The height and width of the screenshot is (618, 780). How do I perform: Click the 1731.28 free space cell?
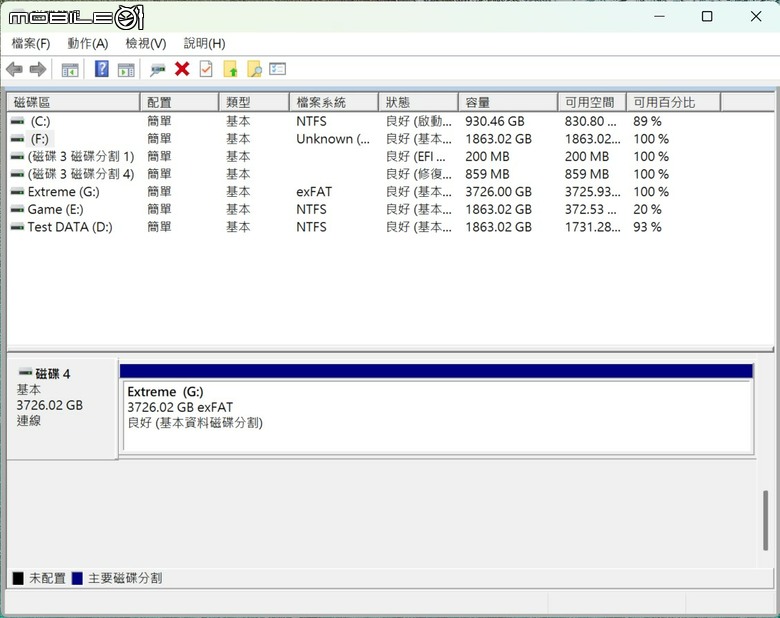[592, 227]
